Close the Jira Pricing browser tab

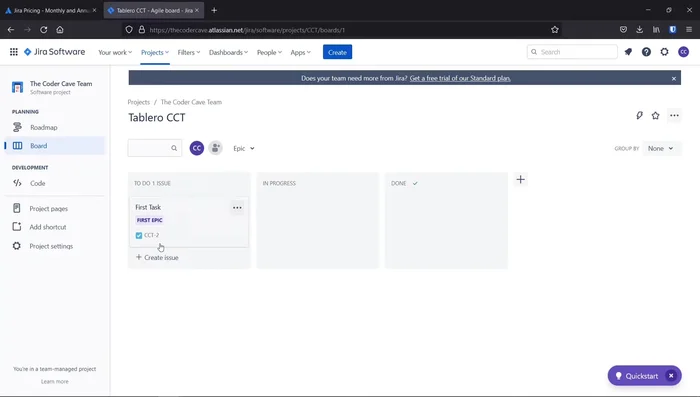pos(94,10)
